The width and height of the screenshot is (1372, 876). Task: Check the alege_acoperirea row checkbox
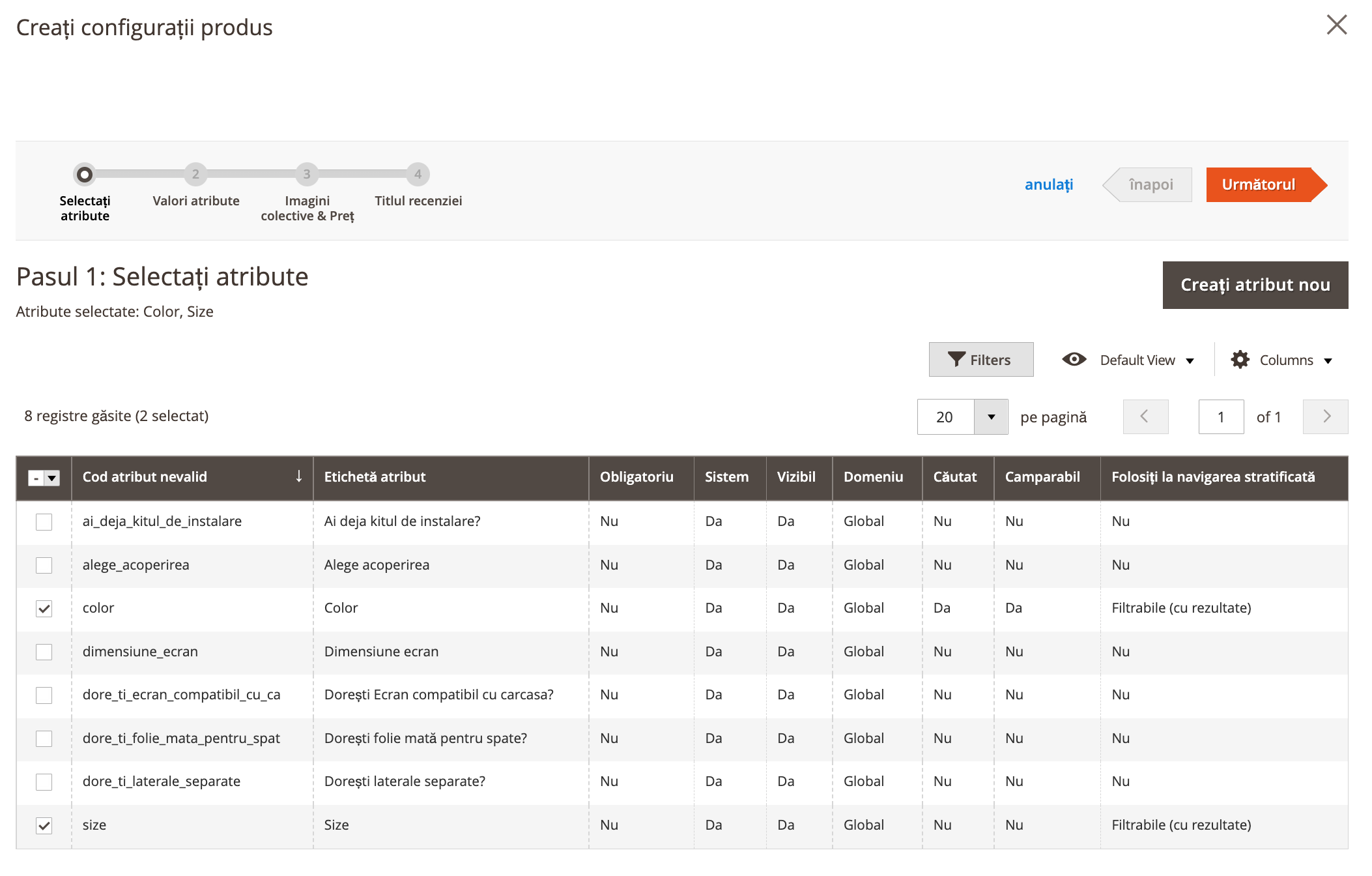[44, 565]
